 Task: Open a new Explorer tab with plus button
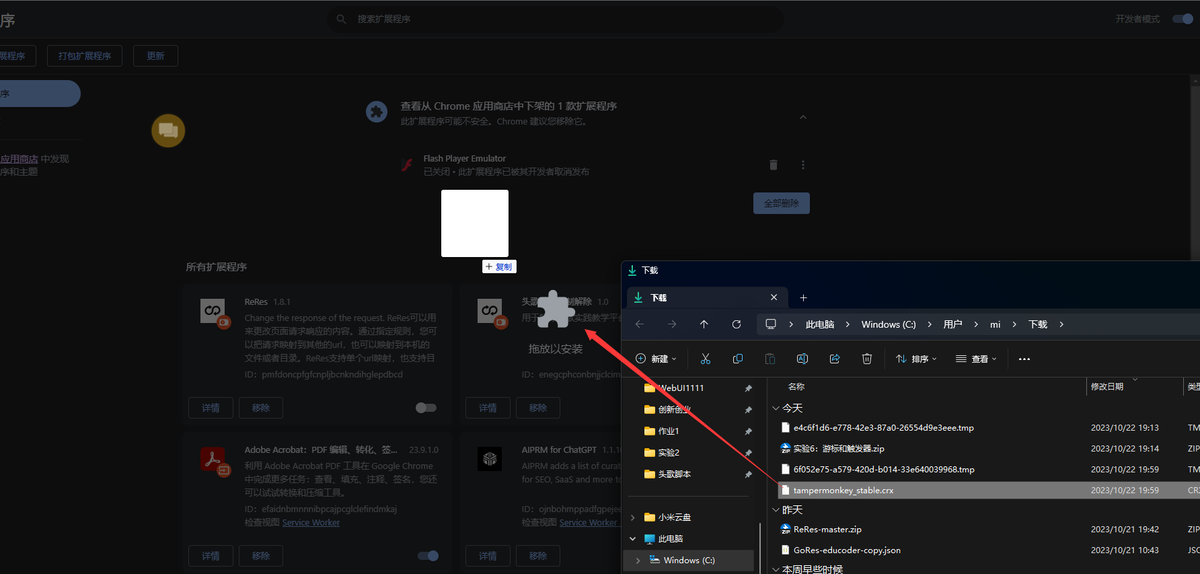803,298
